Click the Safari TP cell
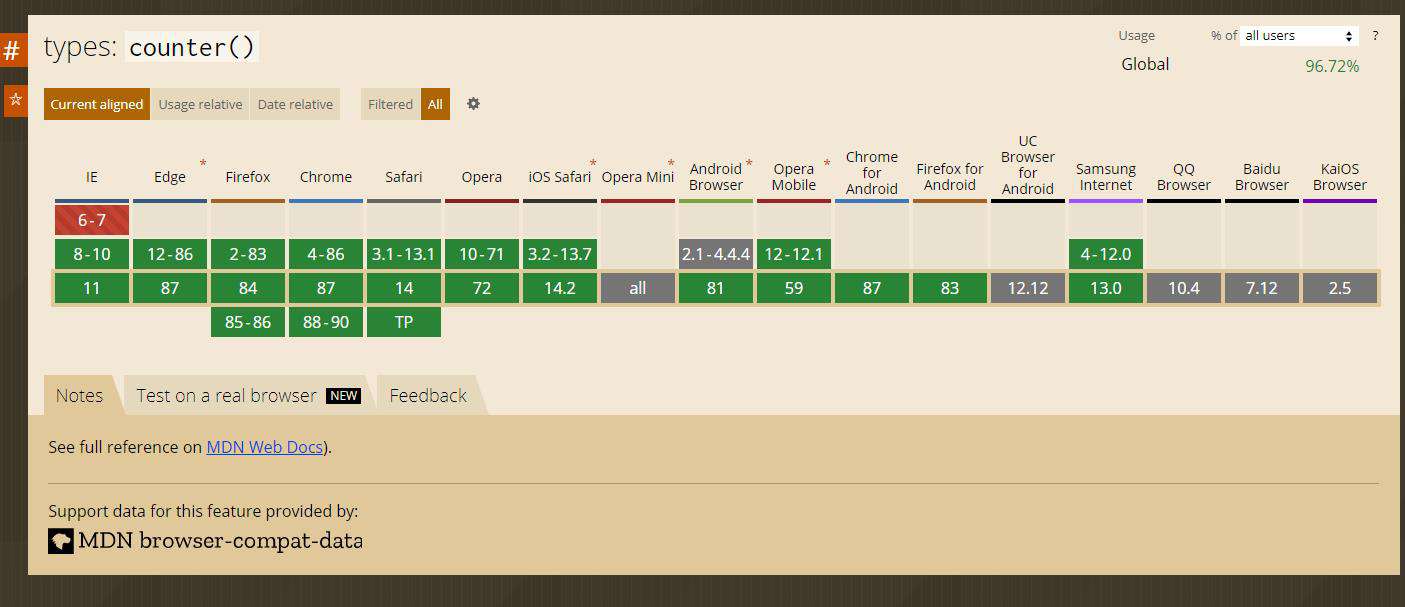The width and height of the screenshot is (1405, 607). click(x=404, y=322)
